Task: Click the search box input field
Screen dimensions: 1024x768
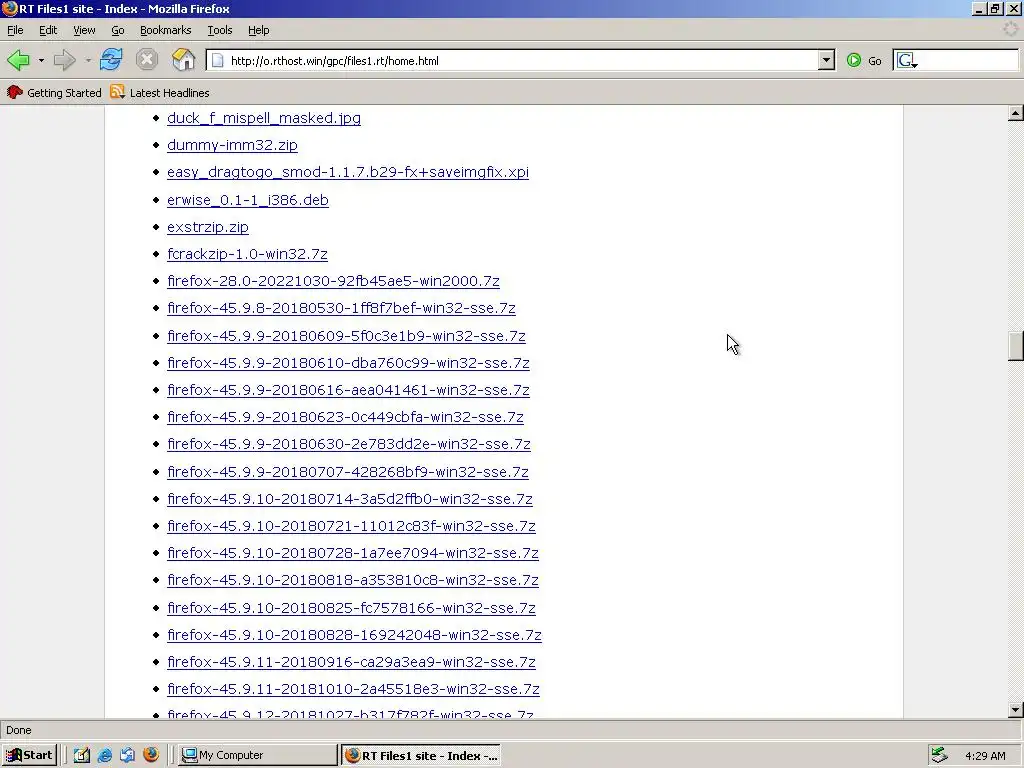Action: pyautogui.click(x=968, y=61)
